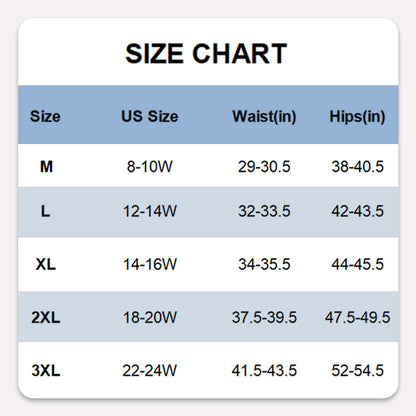Select the L size row label
416x416 pixels.
45,211
